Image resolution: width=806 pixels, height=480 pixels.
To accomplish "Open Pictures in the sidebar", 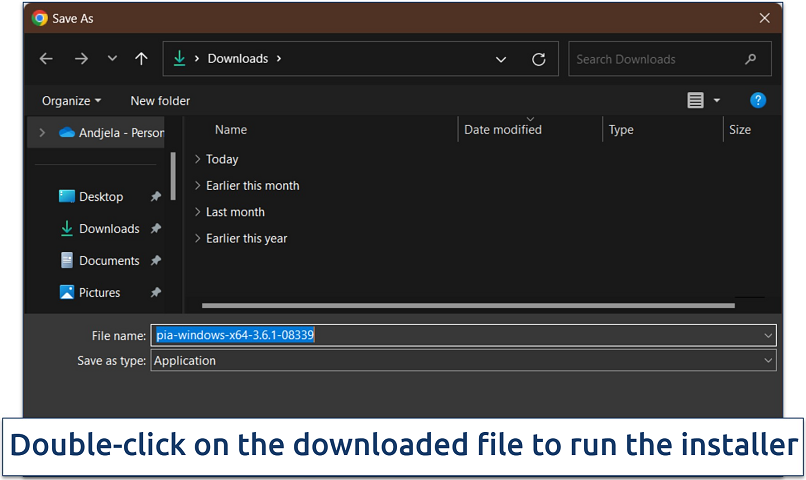I will click(x=99, y=293).
